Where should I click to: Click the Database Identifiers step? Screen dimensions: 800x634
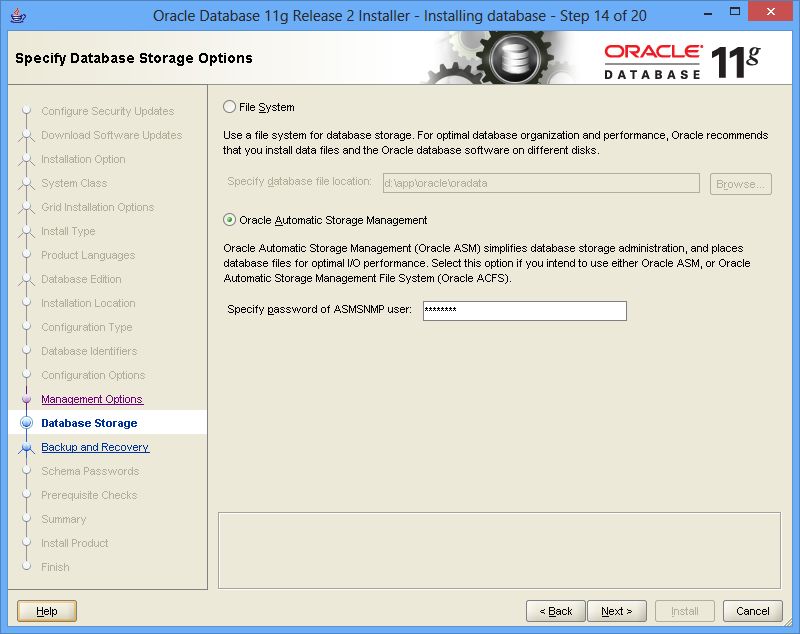pos(89,350)
